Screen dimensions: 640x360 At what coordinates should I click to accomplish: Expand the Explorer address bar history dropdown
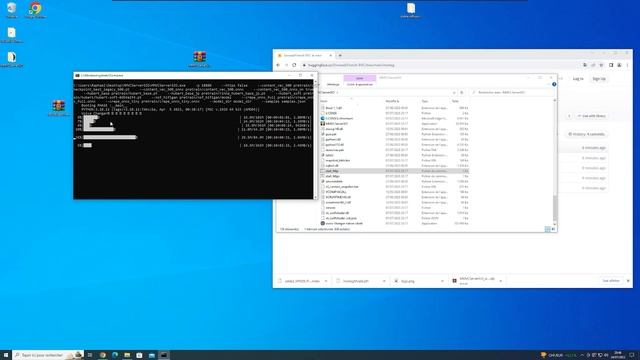454,93
